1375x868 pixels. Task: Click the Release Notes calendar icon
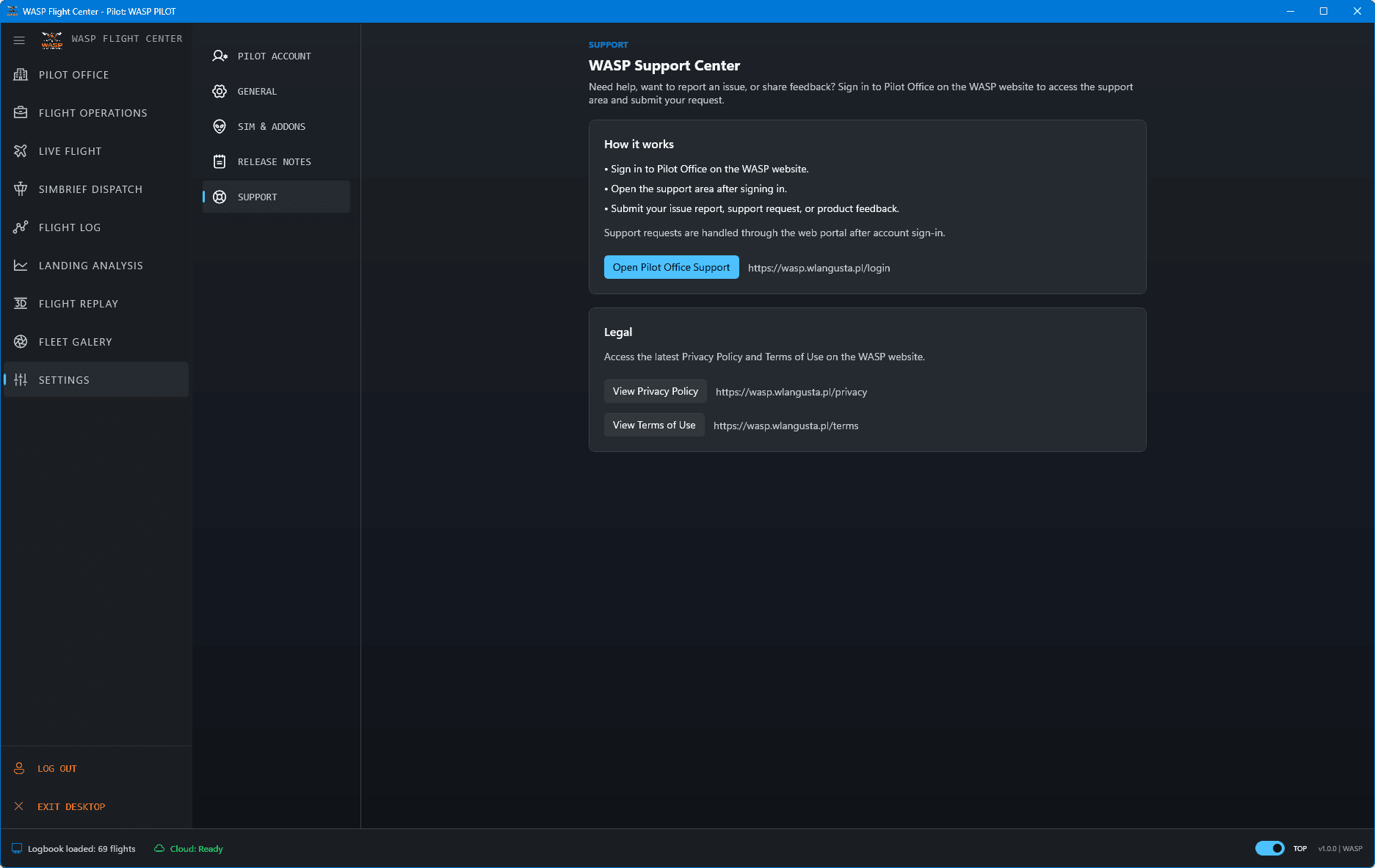220,161
